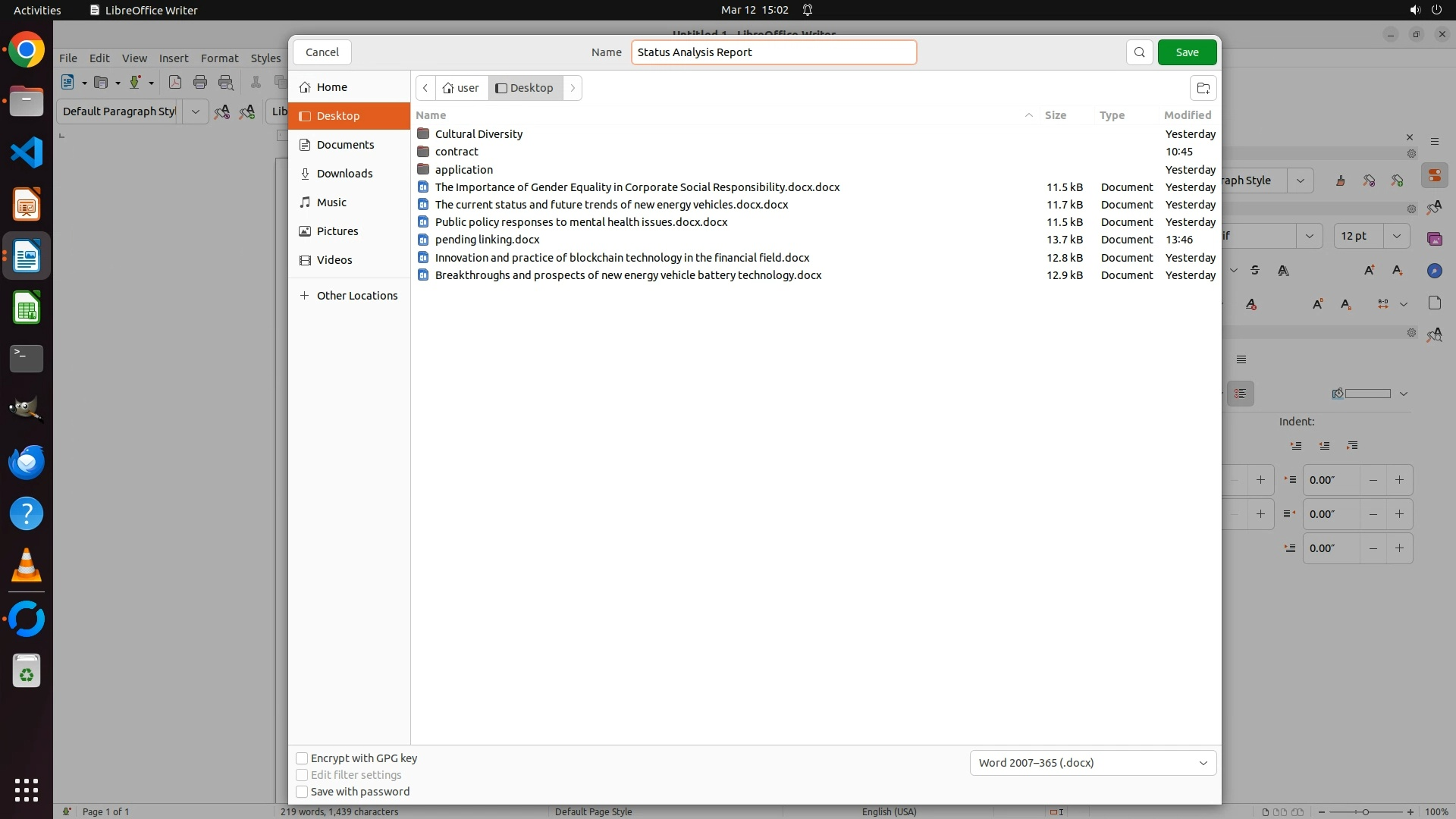Click the Strikethrough icon in sidebar
The width and height of the screenshot is (1456, 819).
1255,271
